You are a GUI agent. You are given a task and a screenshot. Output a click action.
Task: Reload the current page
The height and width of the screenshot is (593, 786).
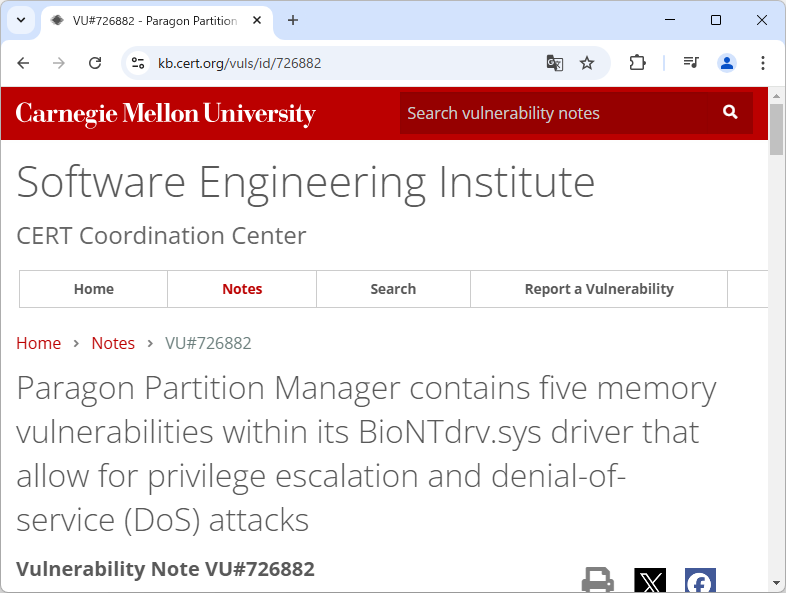95,63
